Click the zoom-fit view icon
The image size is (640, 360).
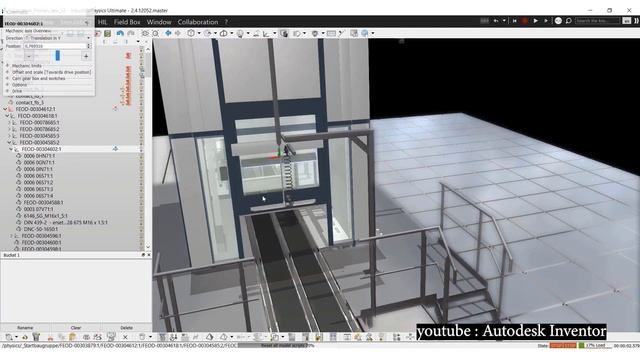point(156,33)
